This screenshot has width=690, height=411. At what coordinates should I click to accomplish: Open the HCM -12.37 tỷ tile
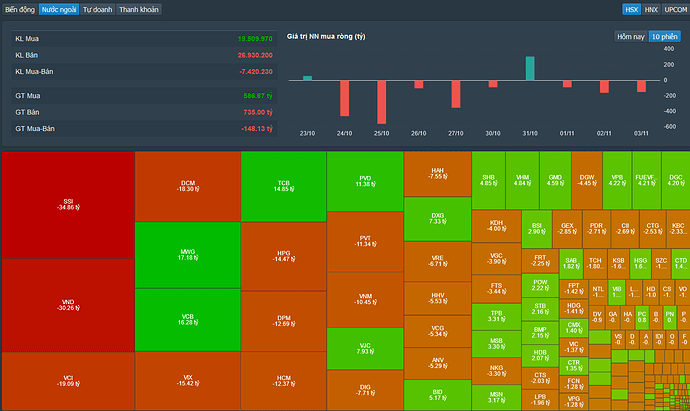coord(284,381)
